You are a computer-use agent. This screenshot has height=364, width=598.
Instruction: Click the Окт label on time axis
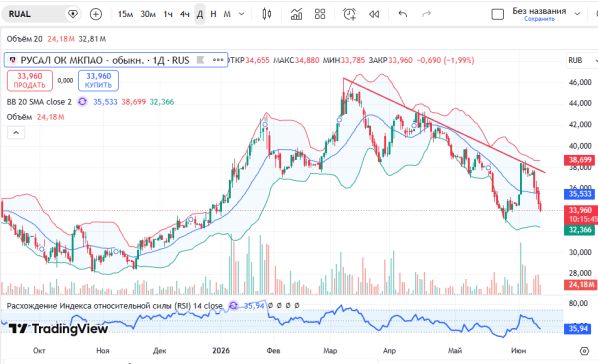pos(39,351)
